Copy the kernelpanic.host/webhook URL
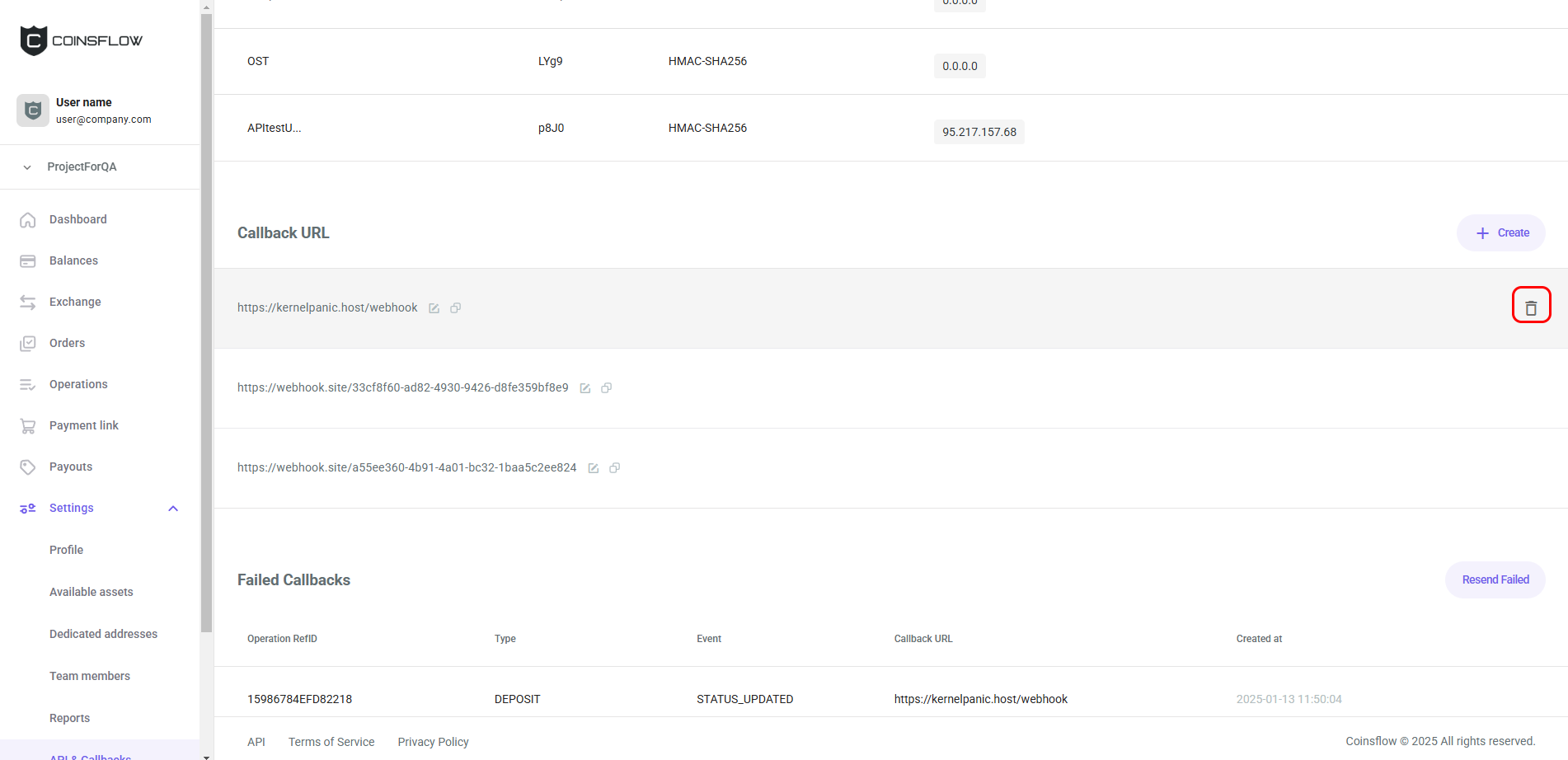This screenshot has width=1568, height=760. (455, 308)
